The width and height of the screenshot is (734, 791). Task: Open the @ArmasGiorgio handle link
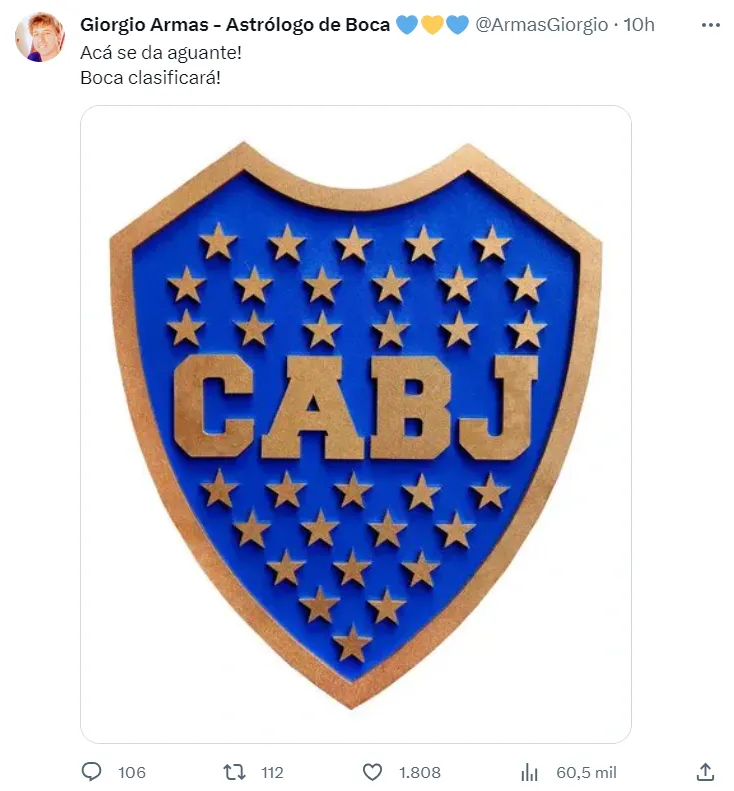coord(542,25)
